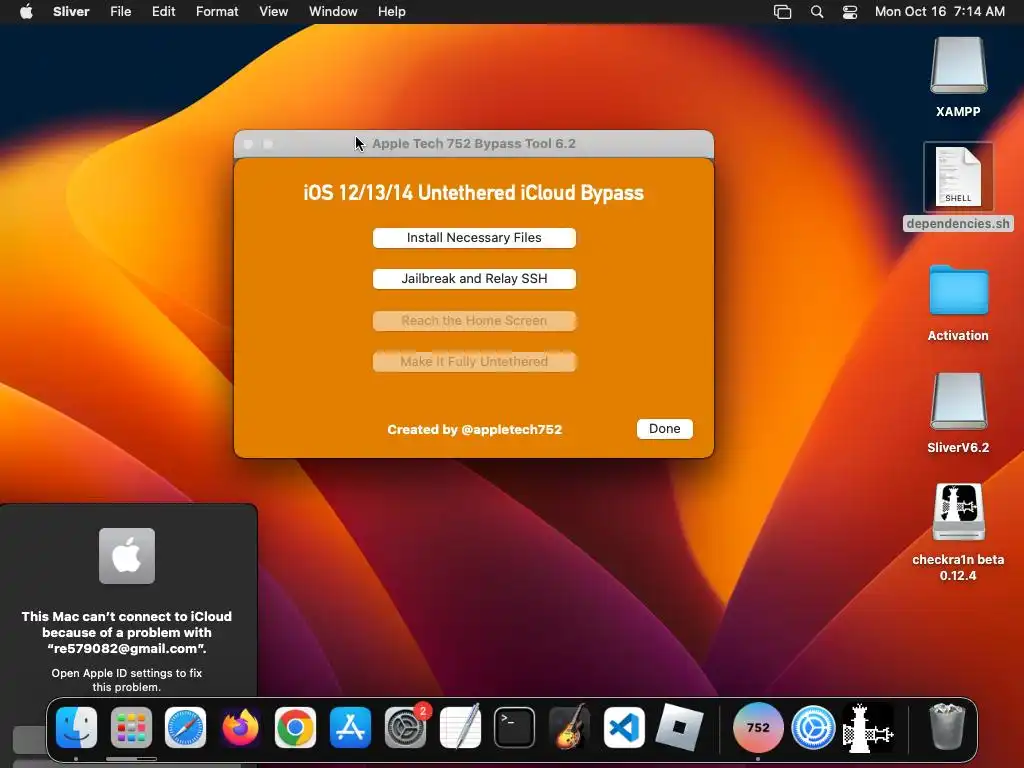Click the 752 Sliver app in dock
Viewport: 1024px width, 768px height.
[758, 727]
